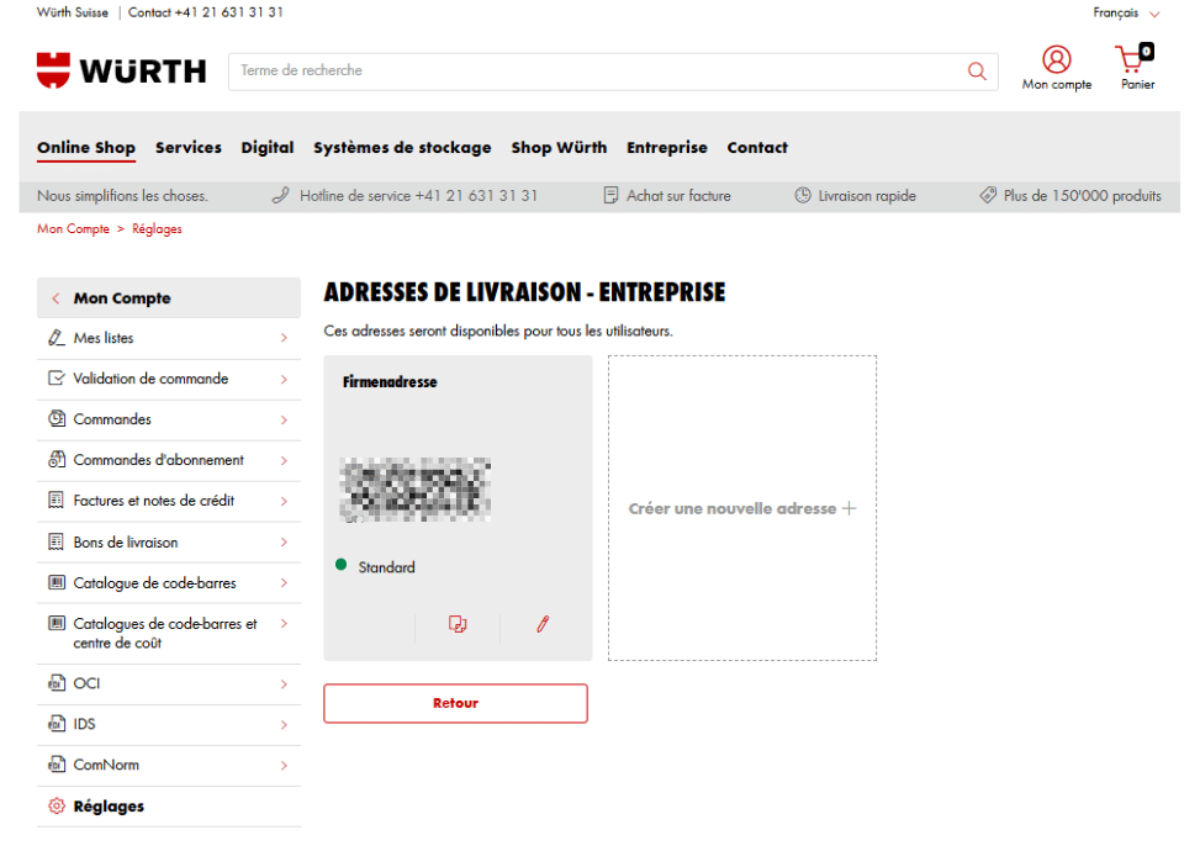Select the ComNorm sidebar label
Image resolution: width=1200 pixels, height=857 pixels.
click(106, 765)
